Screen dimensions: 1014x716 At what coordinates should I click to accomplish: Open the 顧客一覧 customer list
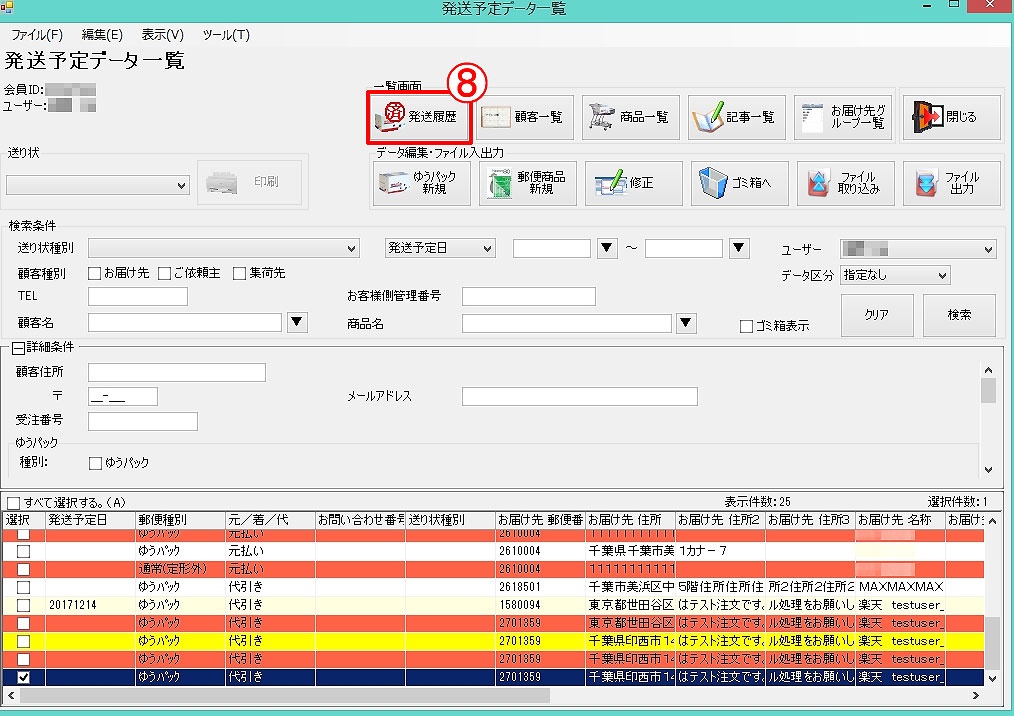pyautogui.click(x=523, y=117)
